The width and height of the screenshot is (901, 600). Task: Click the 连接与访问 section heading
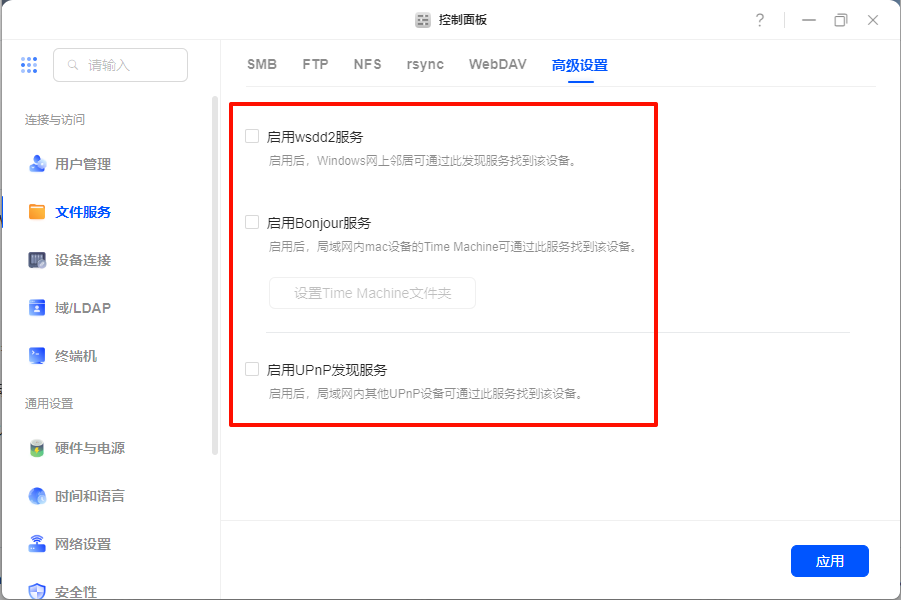point(55,120)
